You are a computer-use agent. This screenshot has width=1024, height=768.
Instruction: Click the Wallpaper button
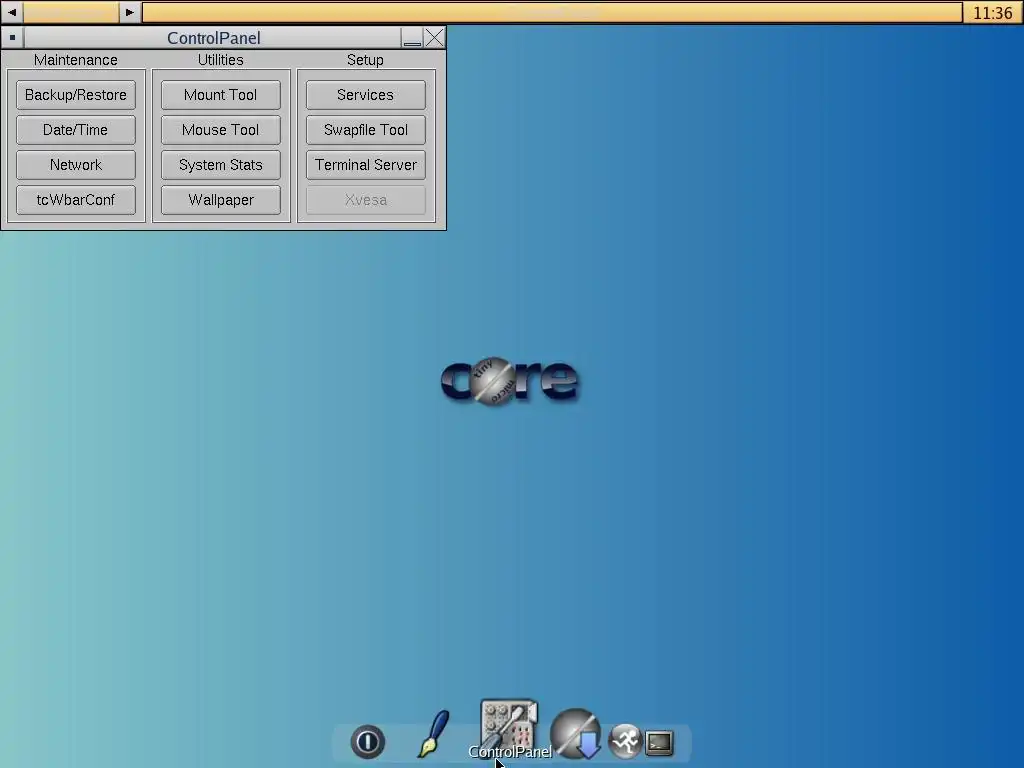tap(221, 200)
